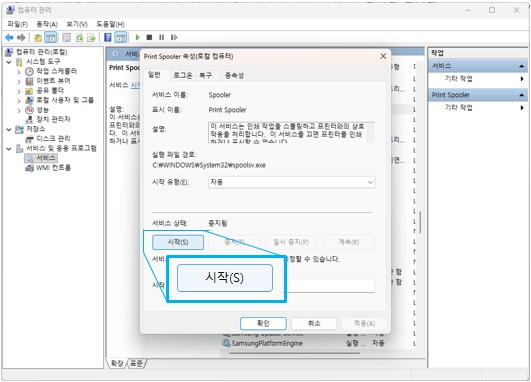The image size is (531, 382).
Task: Expand the 성능 node
Action: 19,110
